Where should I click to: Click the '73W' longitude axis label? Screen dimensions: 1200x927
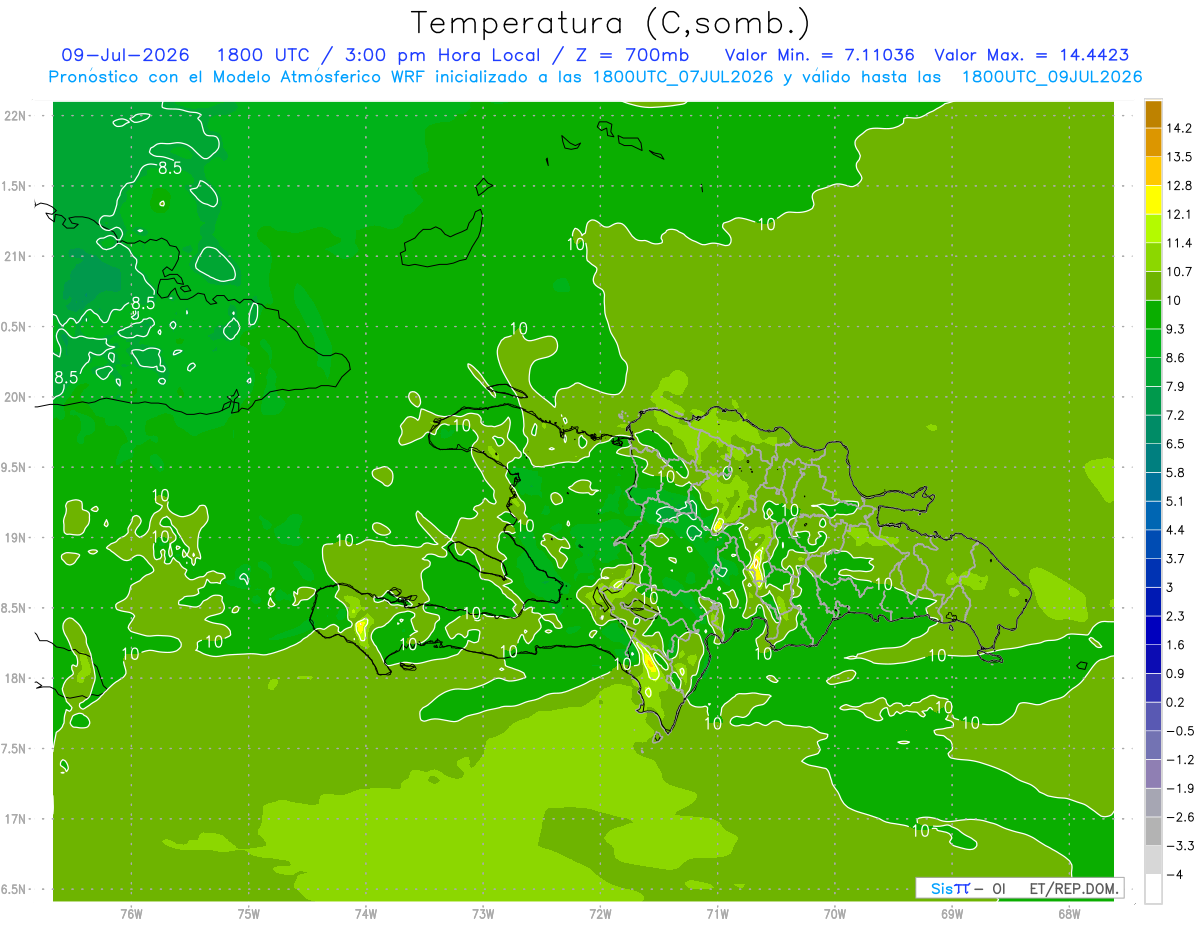483,913
